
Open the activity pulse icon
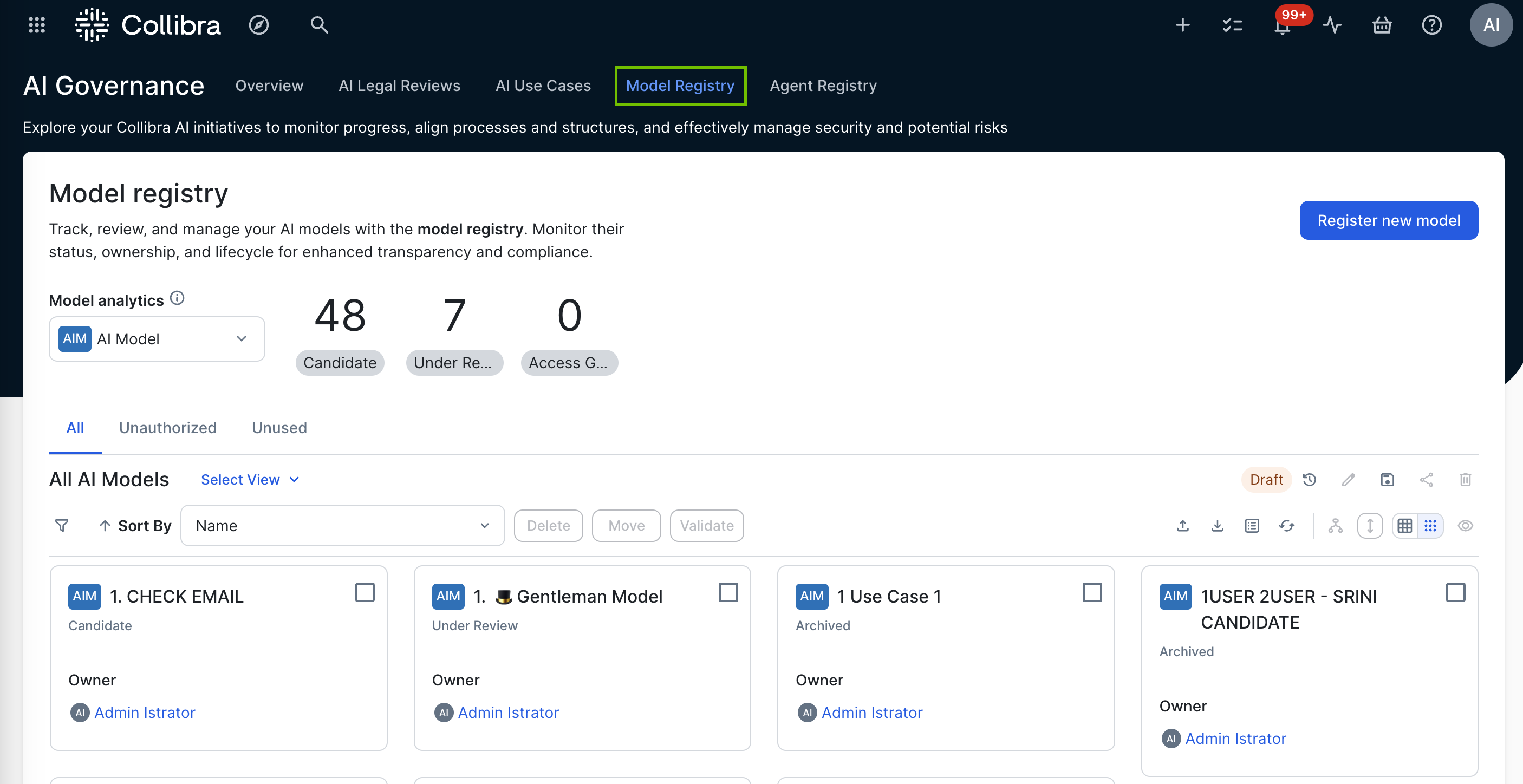click(1332, 25)
